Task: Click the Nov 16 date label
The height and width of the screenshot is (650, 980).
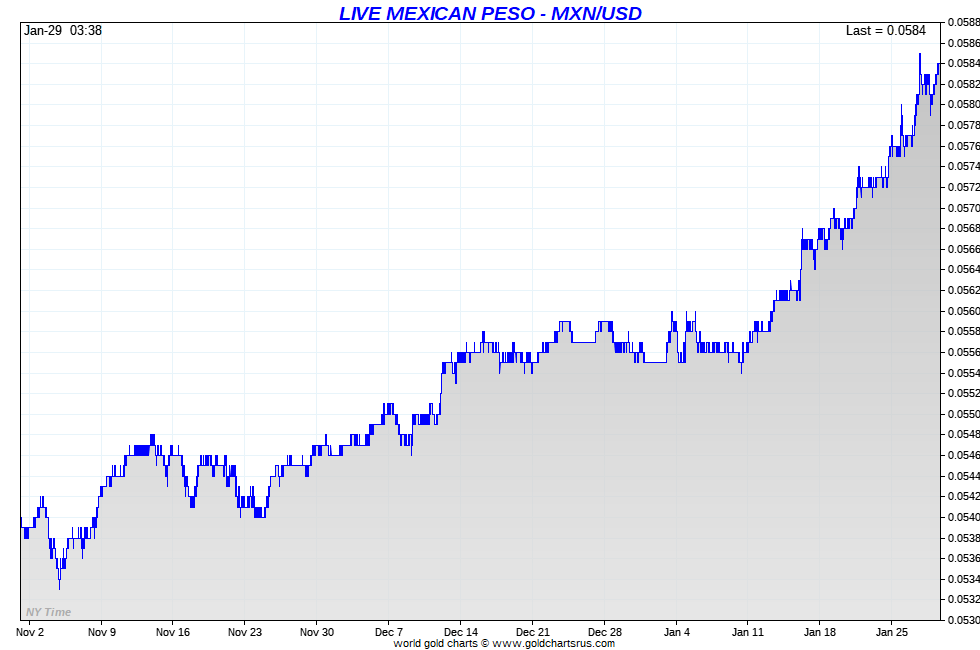Action: tap(173, 632)
